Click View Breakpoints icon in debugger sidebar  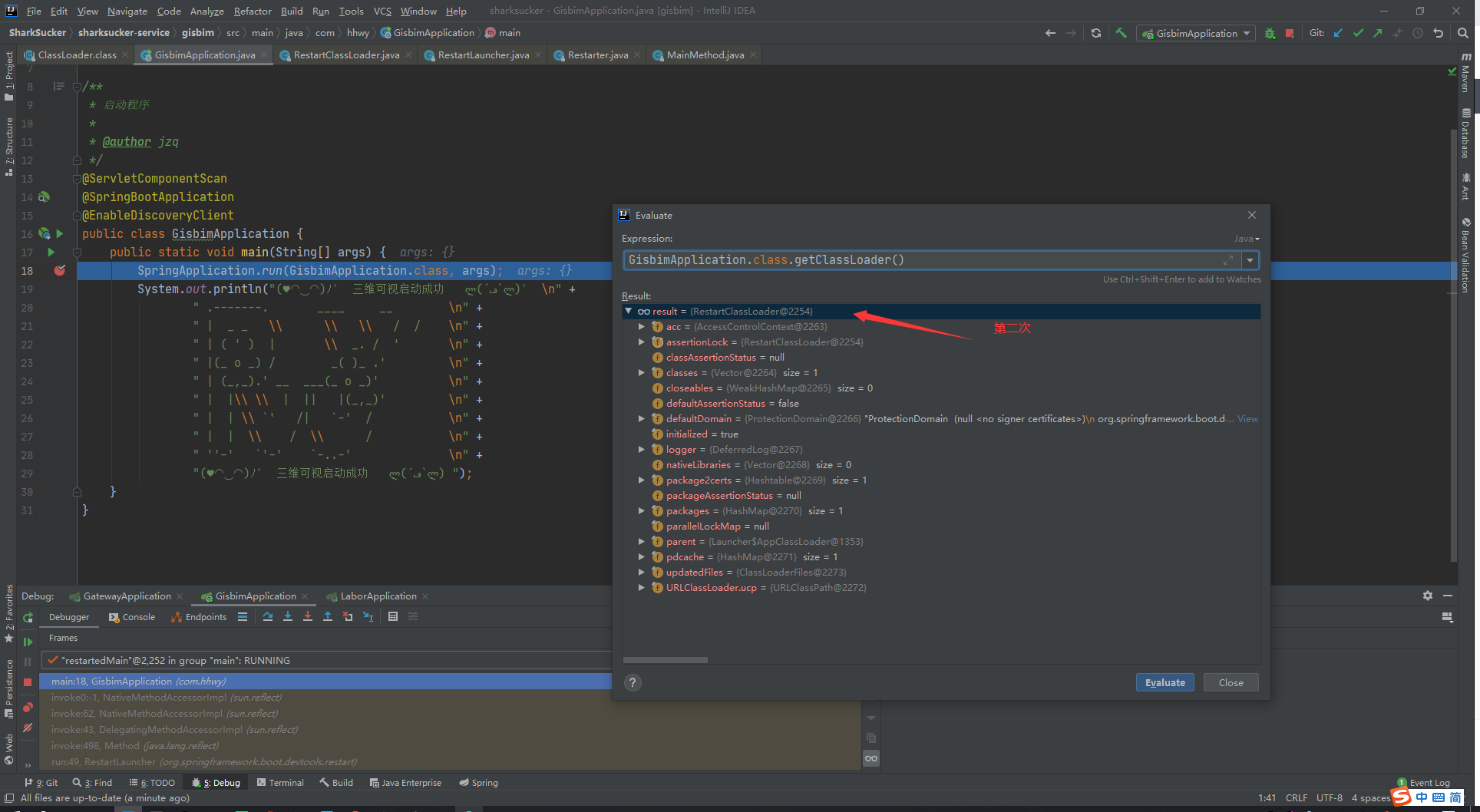(x=28, y=707)
